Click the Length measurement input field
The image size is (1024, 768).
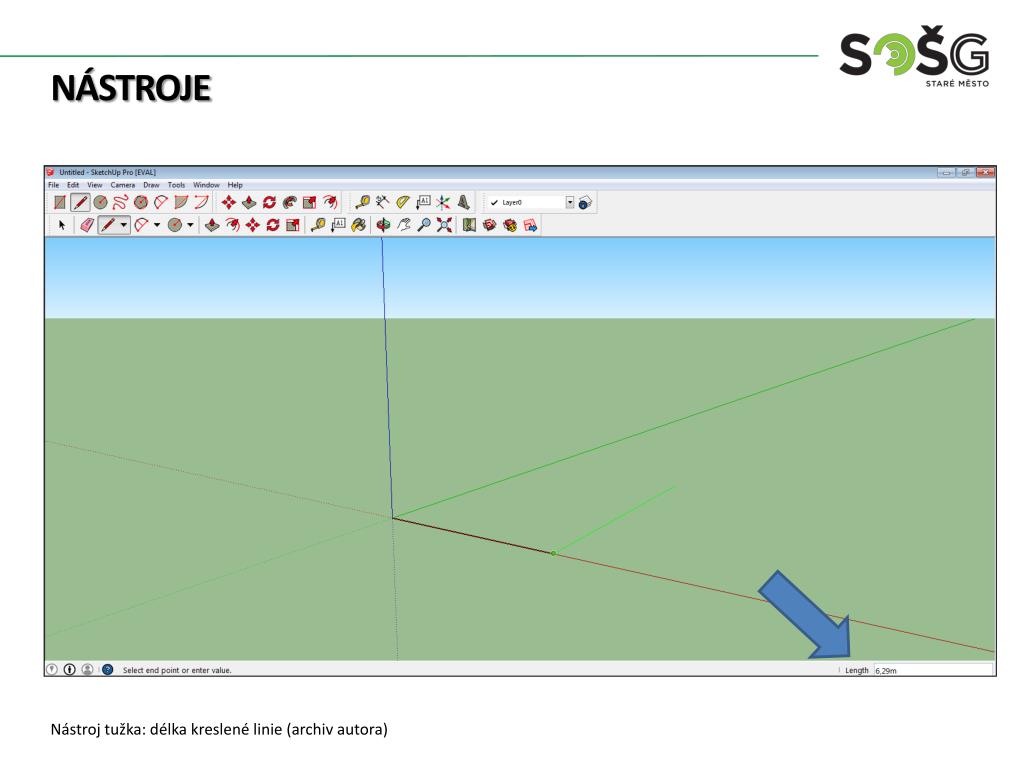(933, 670)
